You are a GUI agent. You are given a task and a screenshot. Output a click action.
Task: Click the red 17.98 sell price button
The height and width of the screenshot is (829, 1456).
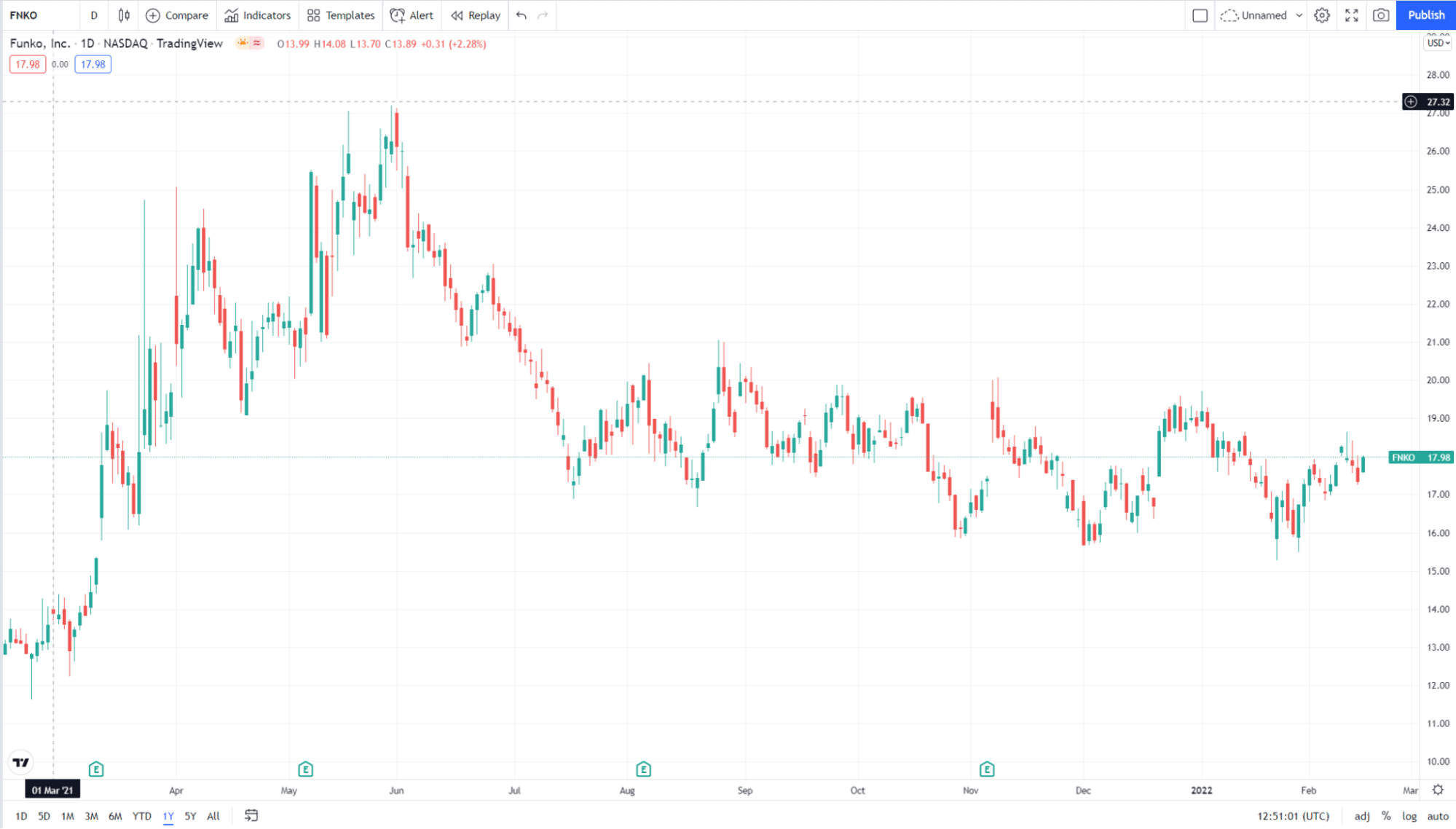click(28, 64)
